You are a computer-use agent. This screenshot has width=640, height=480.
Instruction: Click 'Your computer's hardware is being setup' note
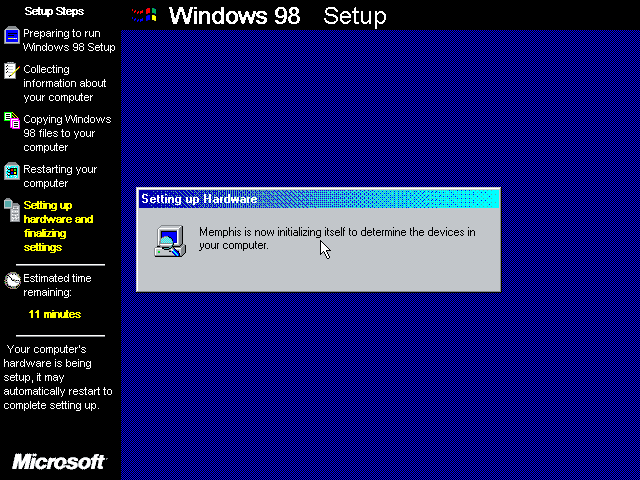(58, 377)
